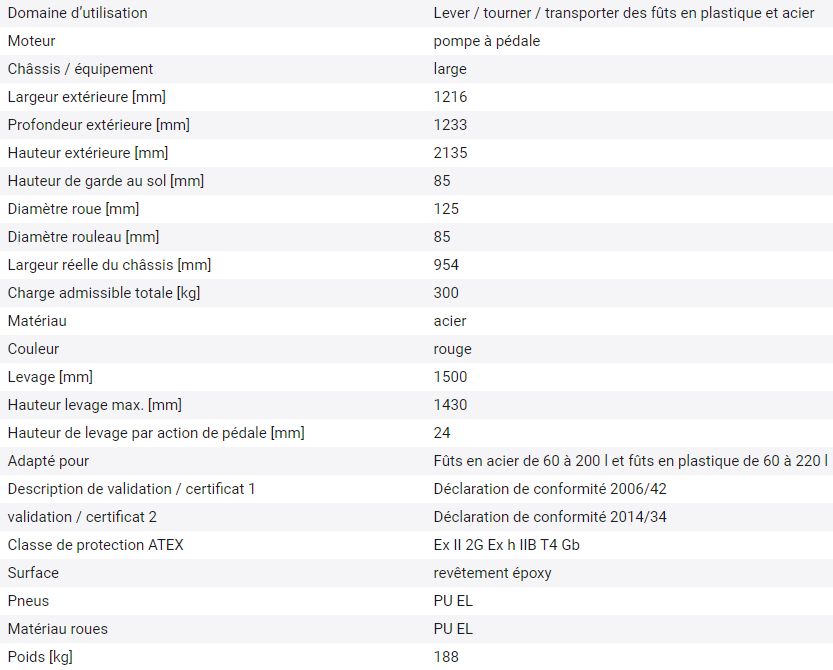
Task: Select the "pompe à pédale" motor value
Action: [487, 41]
